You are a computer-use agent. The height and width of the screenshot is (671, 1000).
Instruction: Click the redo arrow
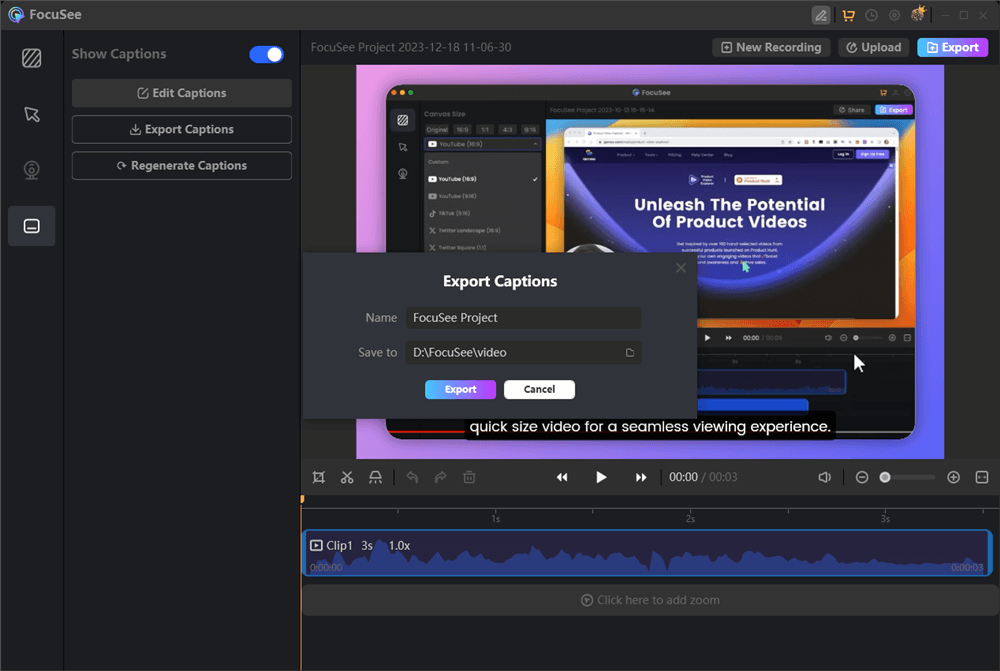pyautogui.click(x=441, y=478)
